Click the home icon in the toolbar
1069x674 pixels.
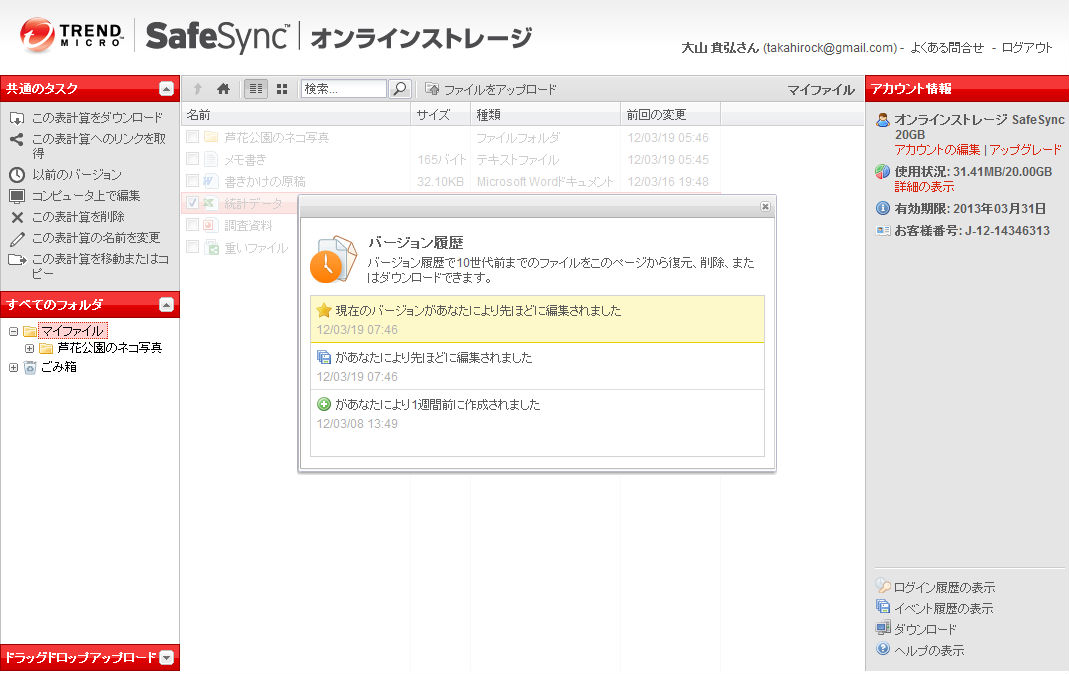coord(223,87)
